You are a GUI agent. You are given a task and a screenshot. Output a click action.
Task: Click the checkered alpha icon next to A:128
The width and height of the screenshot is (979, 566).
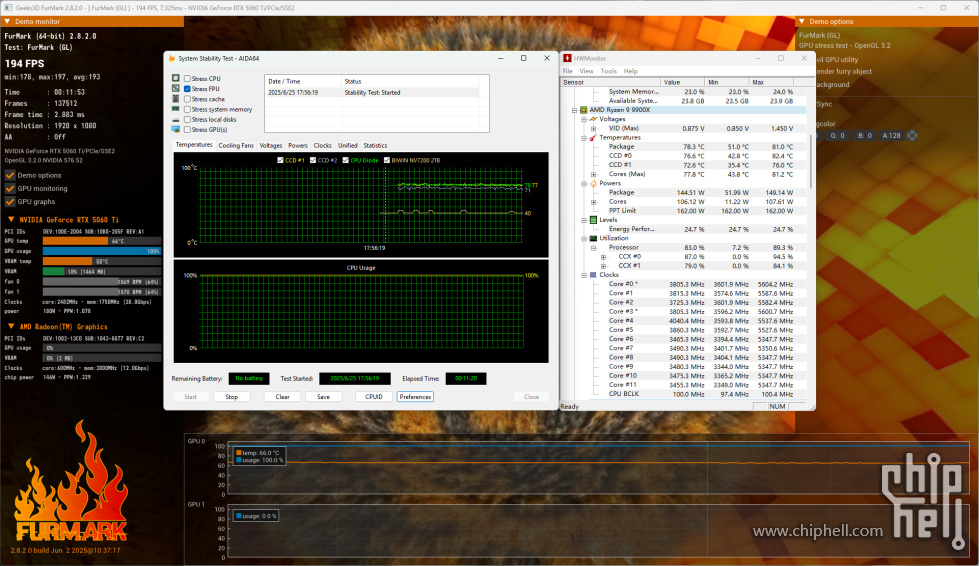point(912,135)
